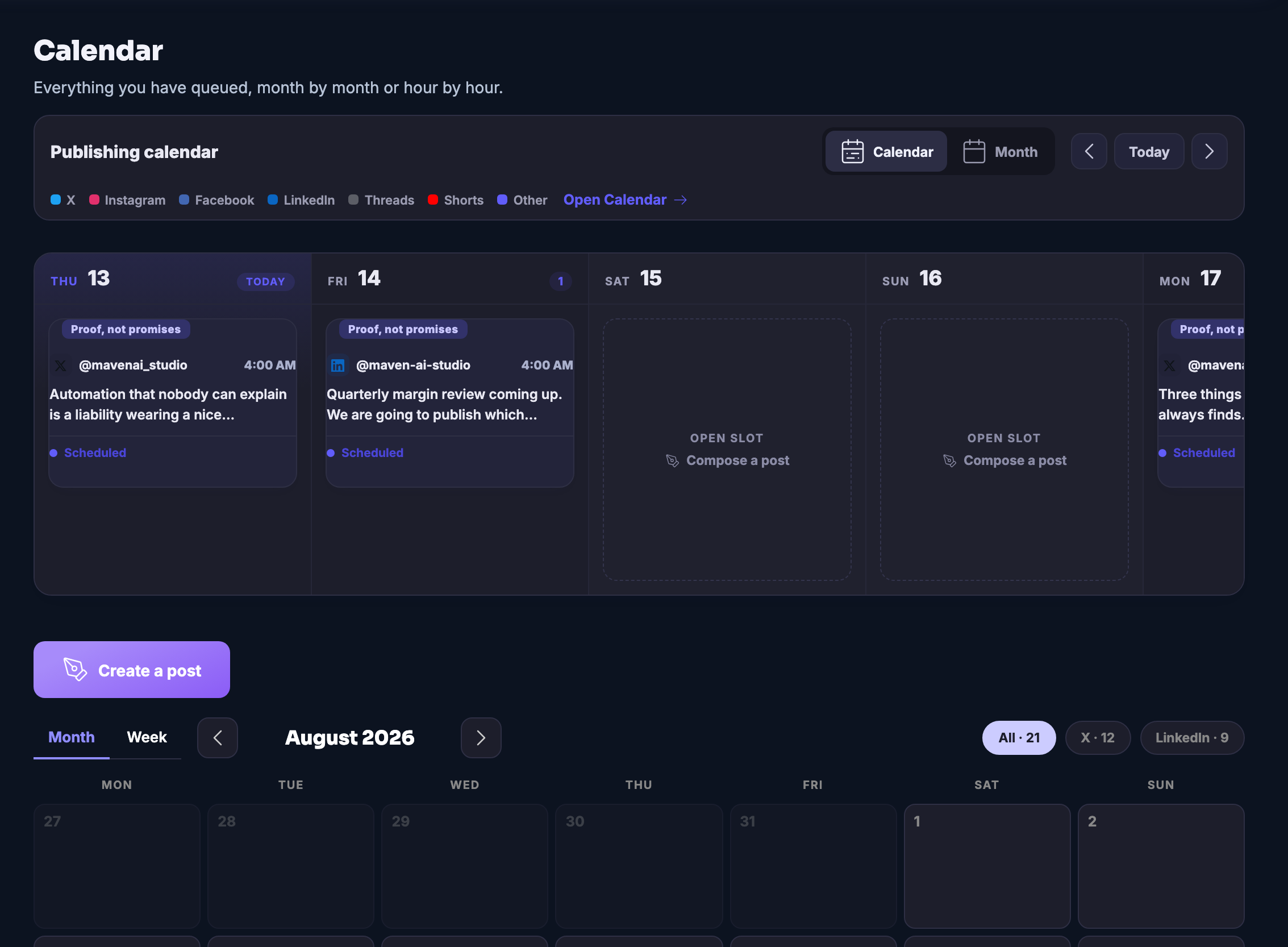Image resolution: width=1288 pixels, height=947 pixels.
Task: Click the Instagram legend color swatch
Action: coord(94,200)
